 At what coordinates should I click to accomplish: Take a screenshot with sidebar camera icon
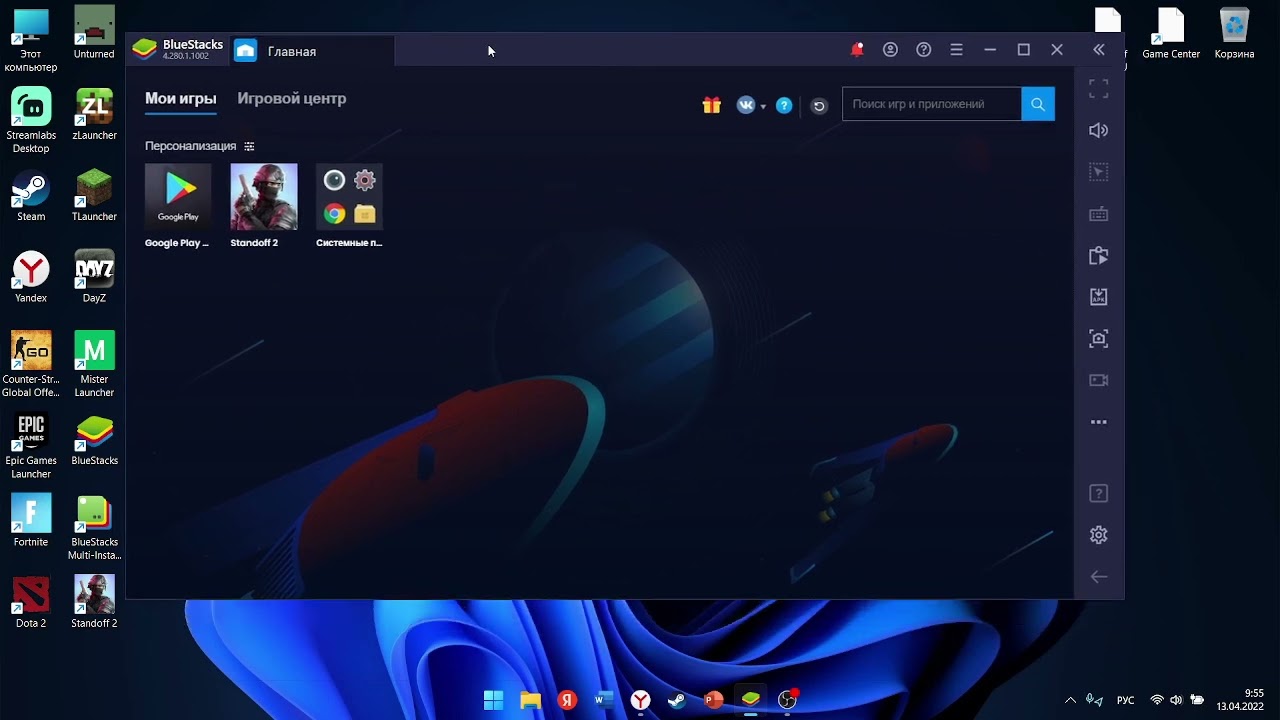(x=1099, y=339)
